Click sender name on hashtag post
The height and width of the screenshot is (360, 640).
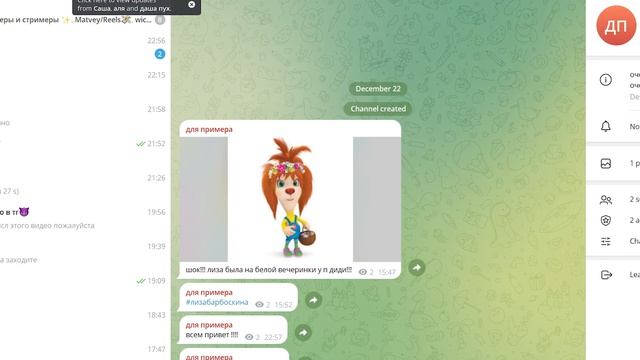coord(209,292)
